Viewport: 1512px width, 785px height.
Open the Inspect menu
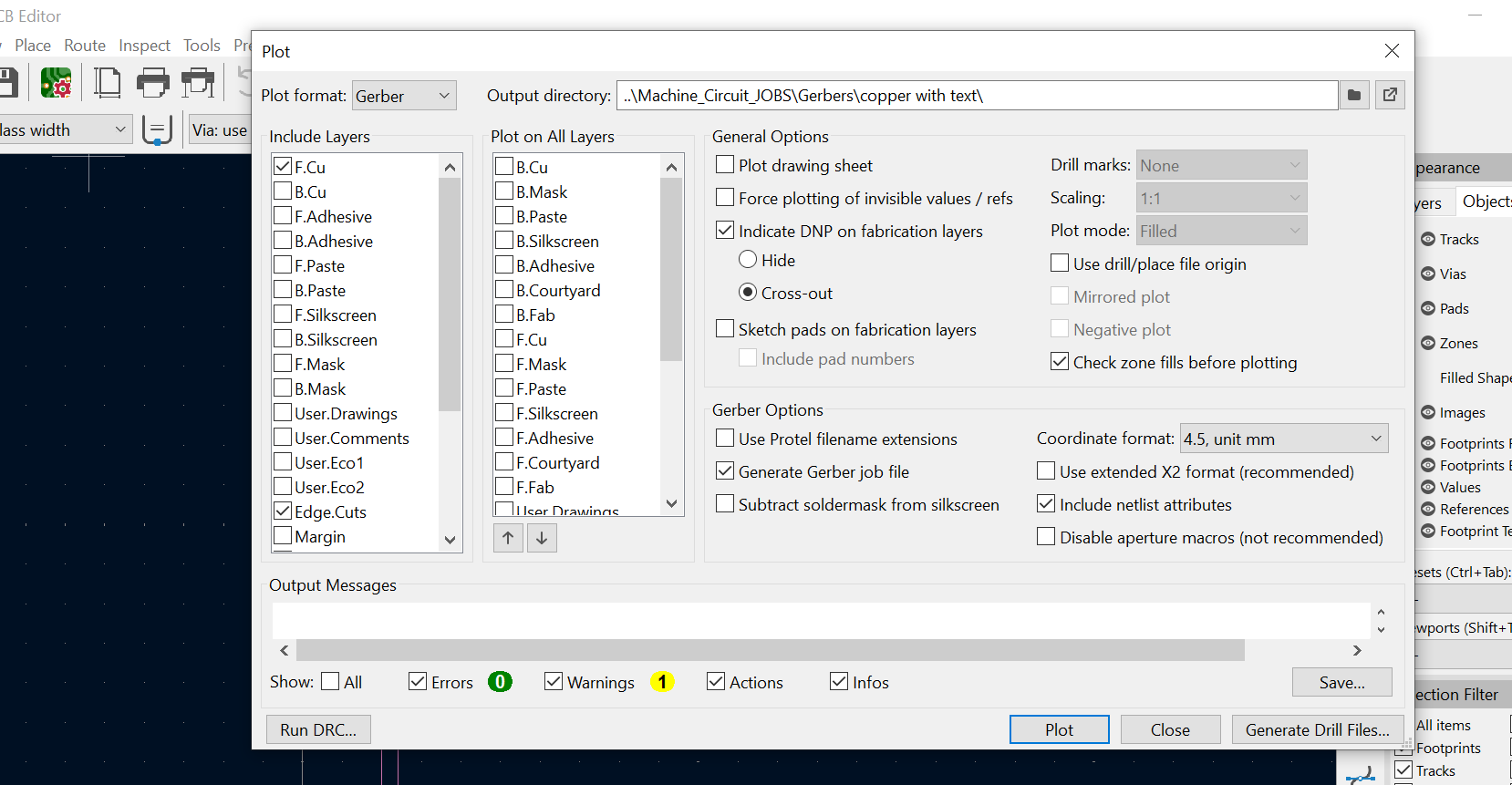click(144, 46)
